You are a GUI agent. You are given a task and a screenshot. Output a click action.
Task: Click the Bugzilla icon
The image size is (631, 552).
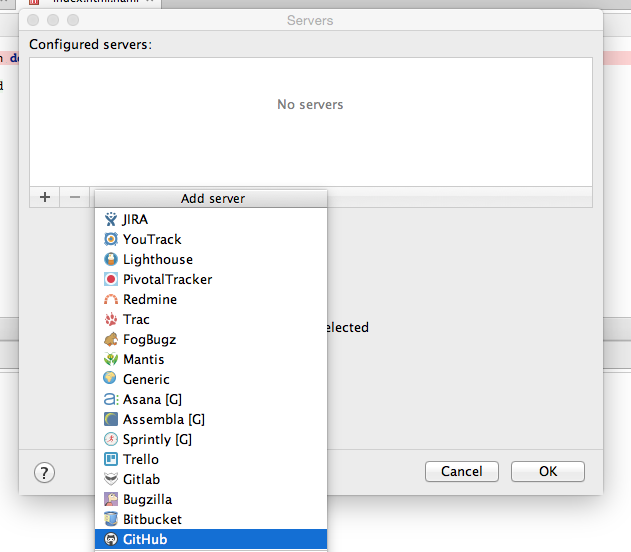click(x=111, y=499)
